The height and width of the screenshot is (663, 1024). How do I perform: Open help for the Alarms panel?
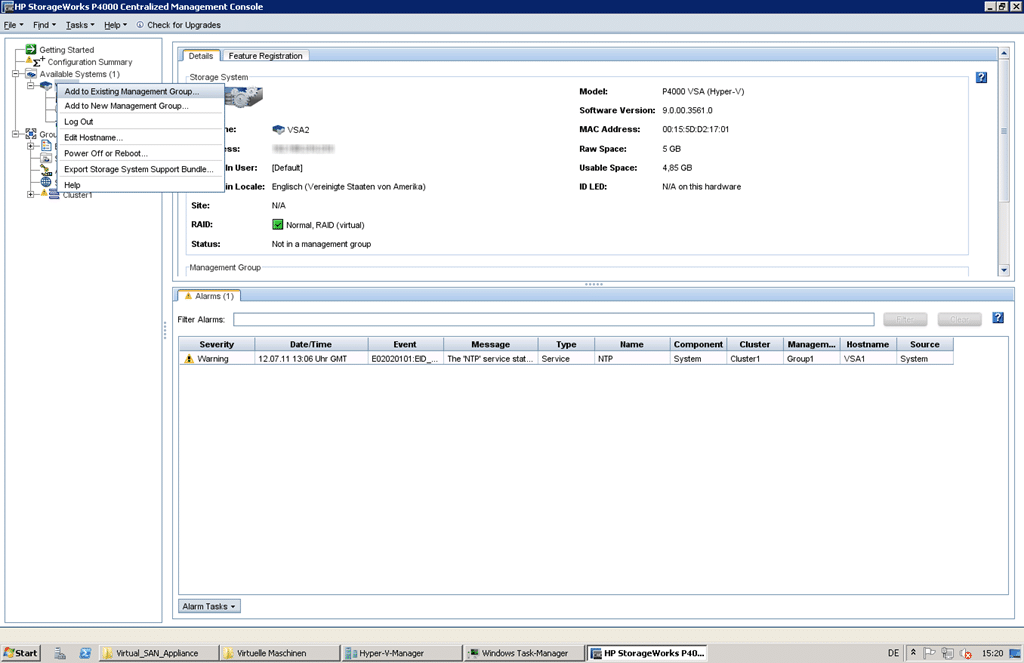[x=998, y=318]
